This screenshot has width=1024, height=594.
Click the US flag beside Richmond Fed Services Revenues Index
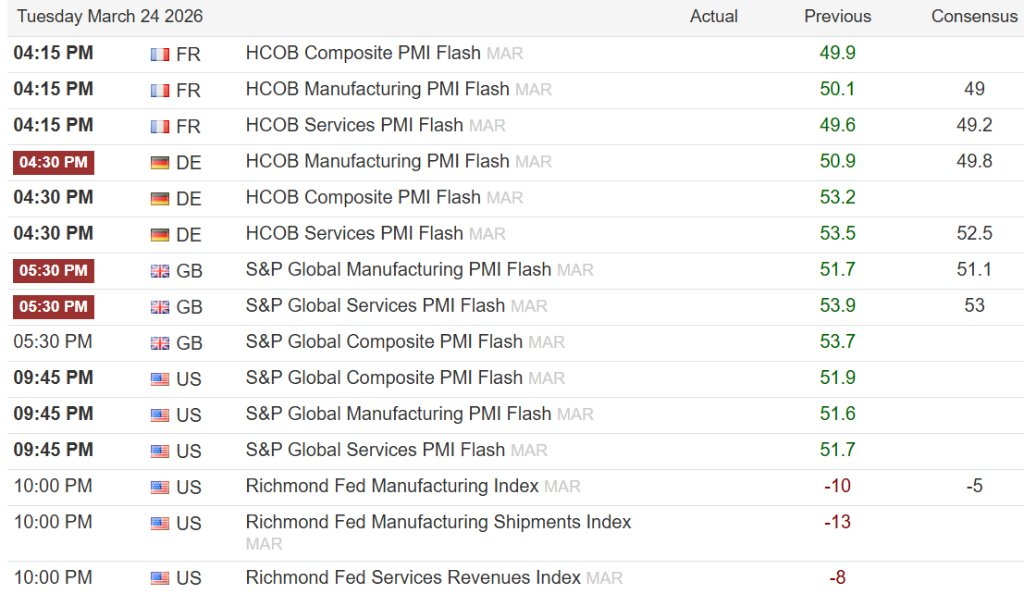click(x=160, y=578)
